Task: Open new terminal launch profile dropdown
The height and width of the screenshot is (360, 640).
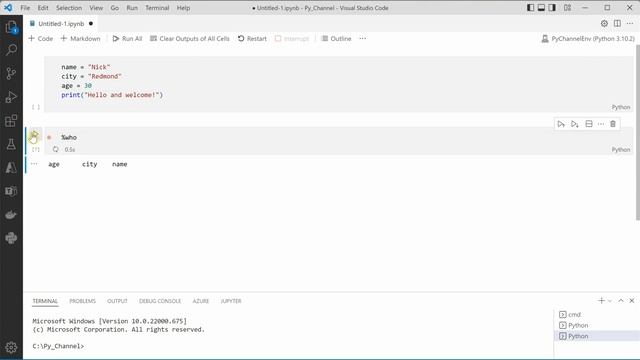Action: click(610, 301)
